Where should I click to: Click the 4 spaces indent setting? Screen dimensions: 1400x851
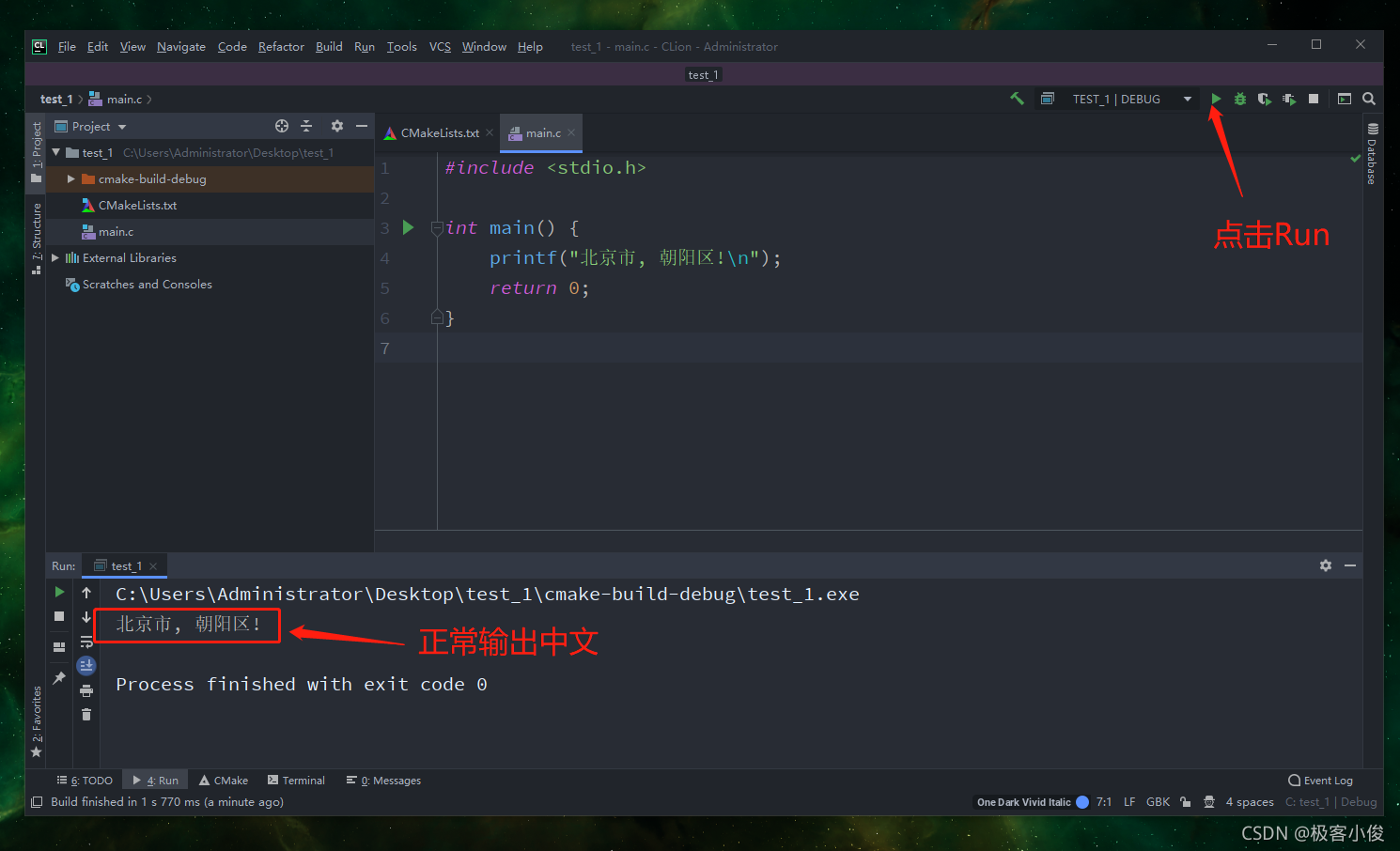click(1250, 802)
